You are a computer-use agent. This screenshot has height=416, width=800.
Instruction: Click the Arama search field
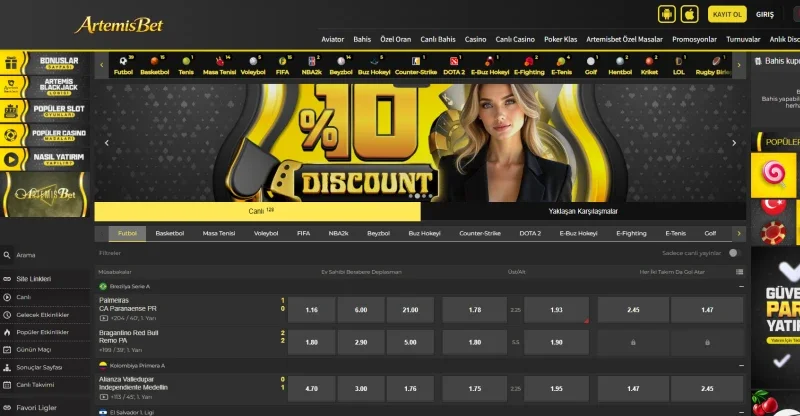[45, 255]
